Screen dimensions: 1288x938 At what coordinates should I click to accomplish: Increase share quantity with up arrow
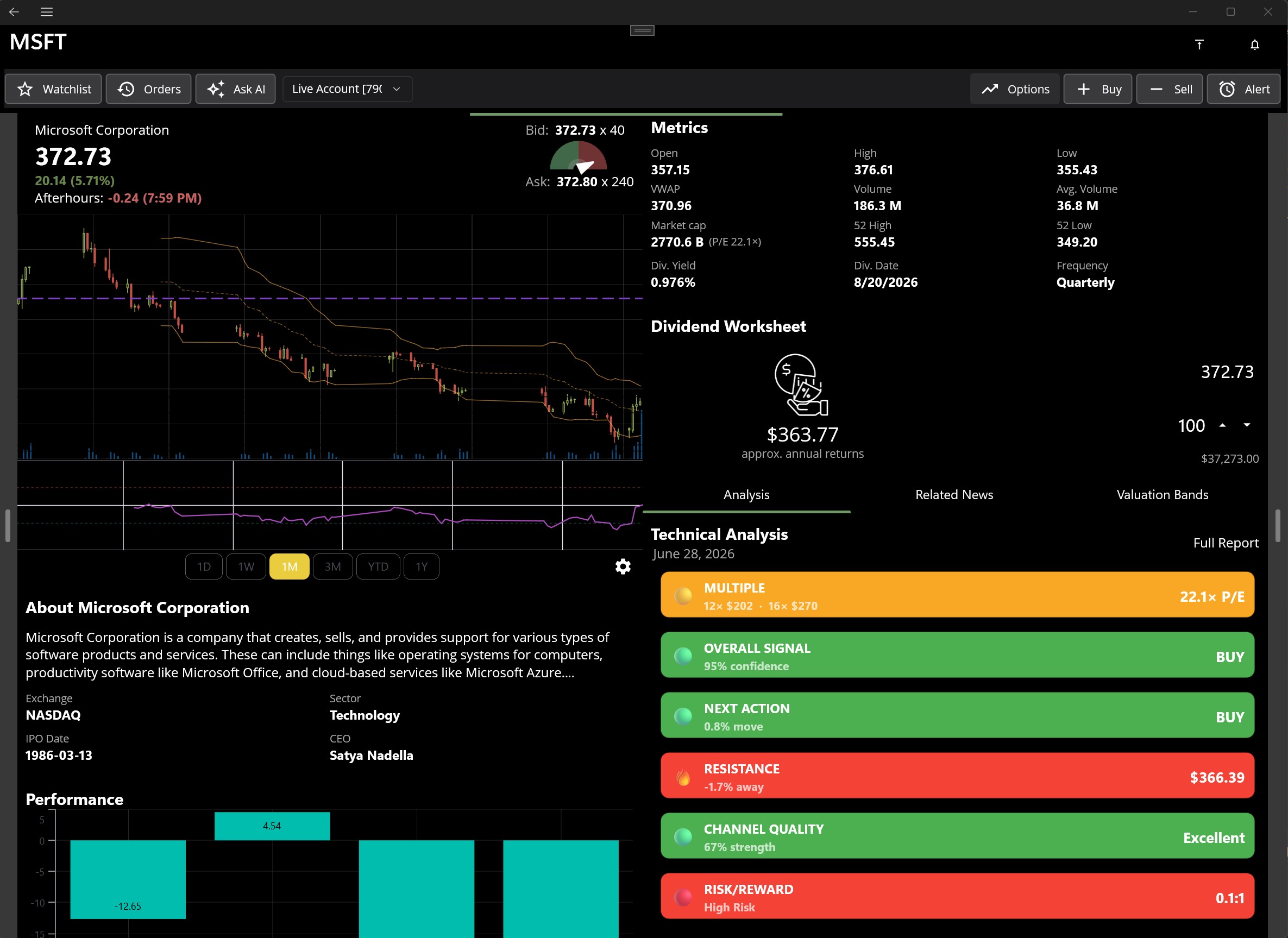point(1222,425)
